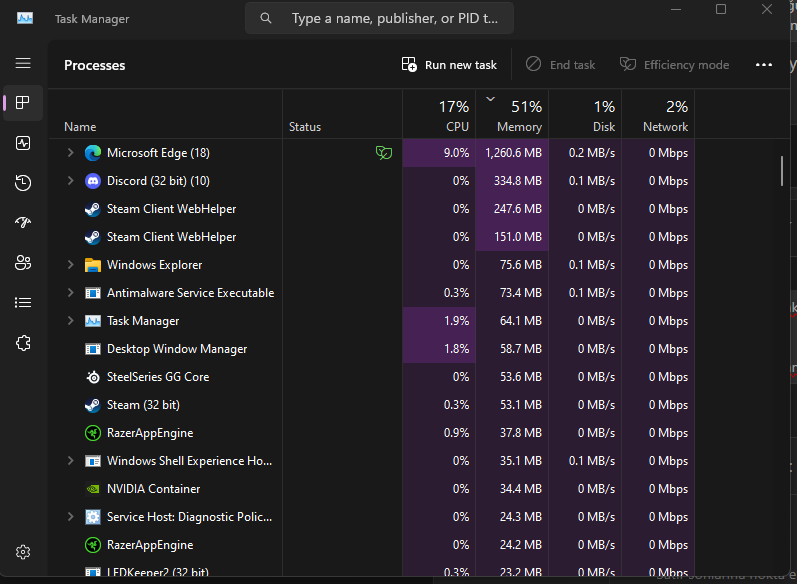Open the Services page in sidebar
The height and width of the screenshot is (584, 797).
[x=23, y=343]
